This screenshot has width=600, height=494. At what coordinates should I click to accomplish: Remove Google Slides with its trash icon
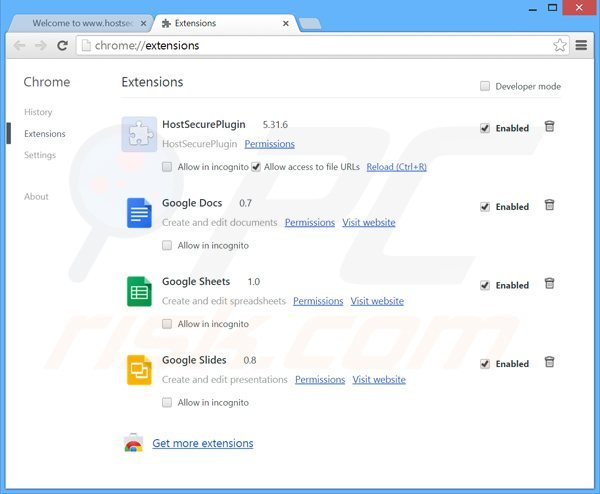pyautogui.click(x=549, y=362)
